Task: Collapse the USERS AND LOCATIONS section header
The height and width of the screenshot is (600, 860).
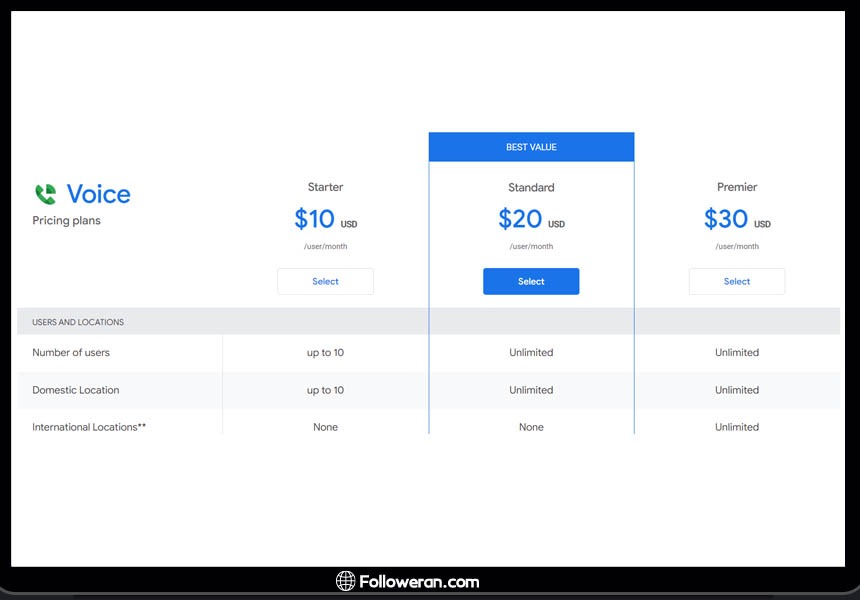Action: 78,322
